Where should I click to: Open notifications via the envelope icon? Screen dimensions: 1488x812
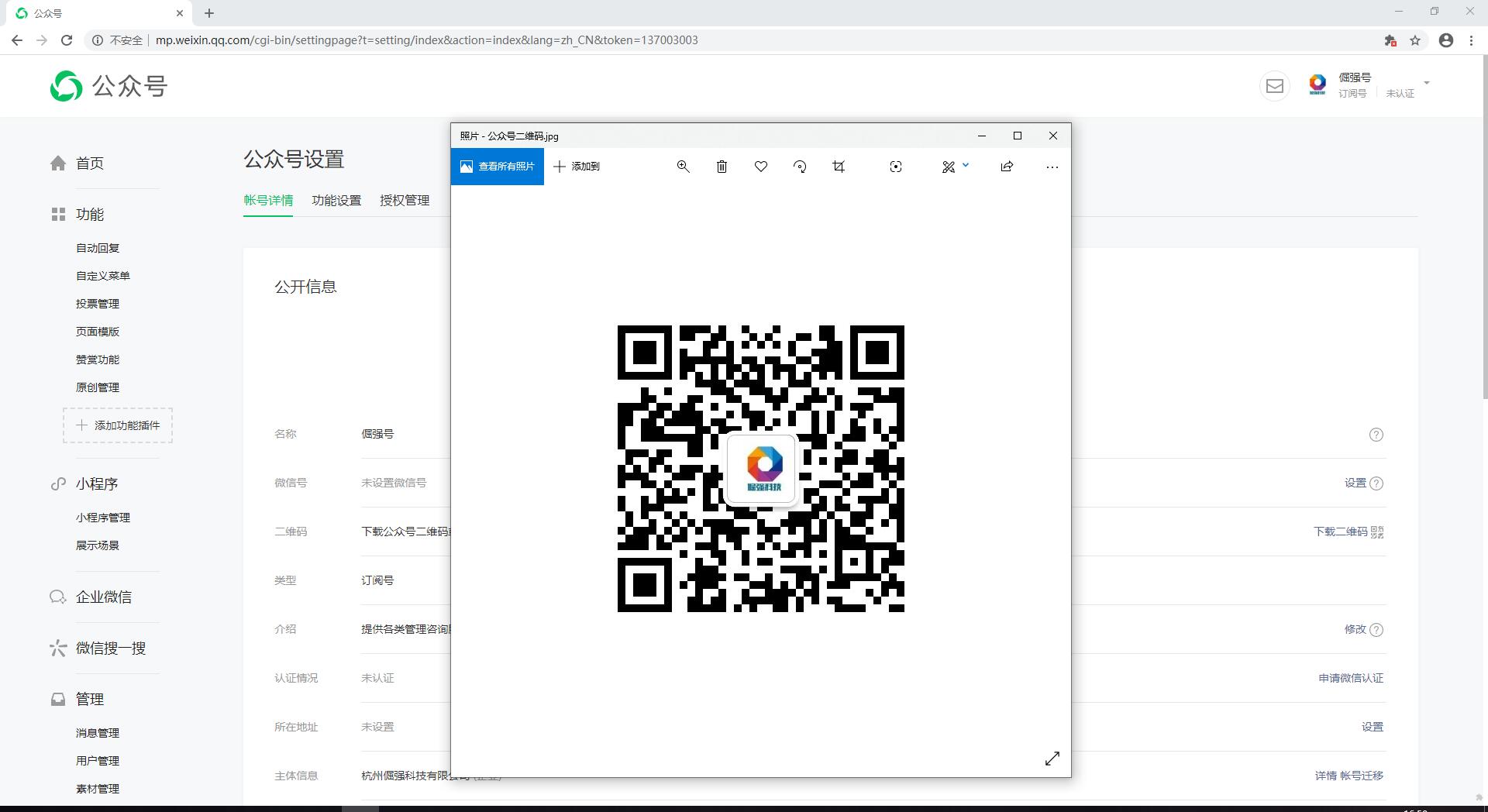pyautogui.click(x=1274, y=86)
